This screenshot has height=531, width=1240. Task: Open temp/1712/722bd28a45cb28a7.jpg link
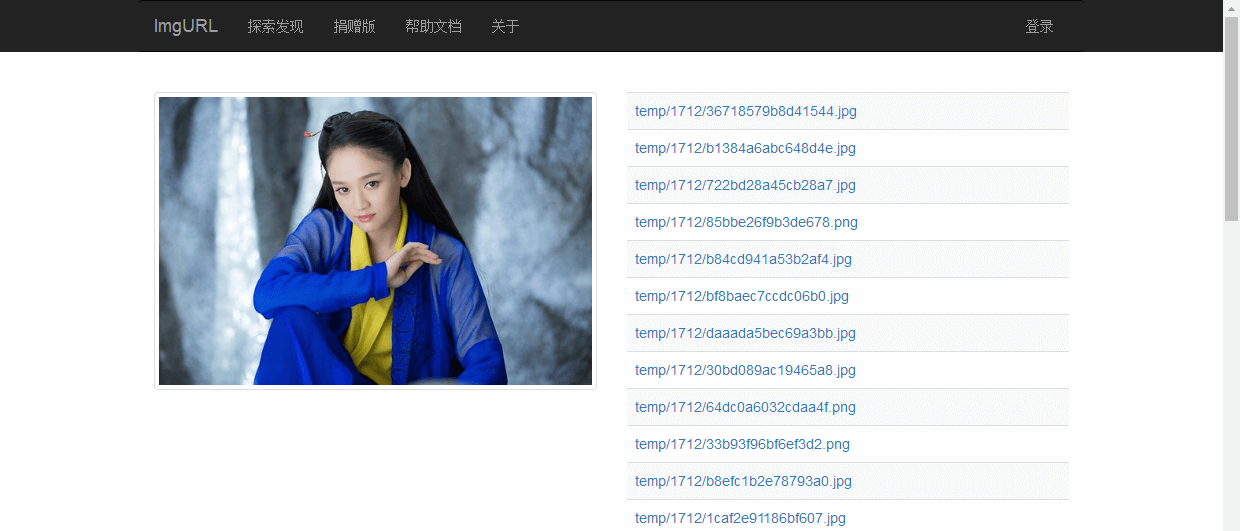click(745, 185)
